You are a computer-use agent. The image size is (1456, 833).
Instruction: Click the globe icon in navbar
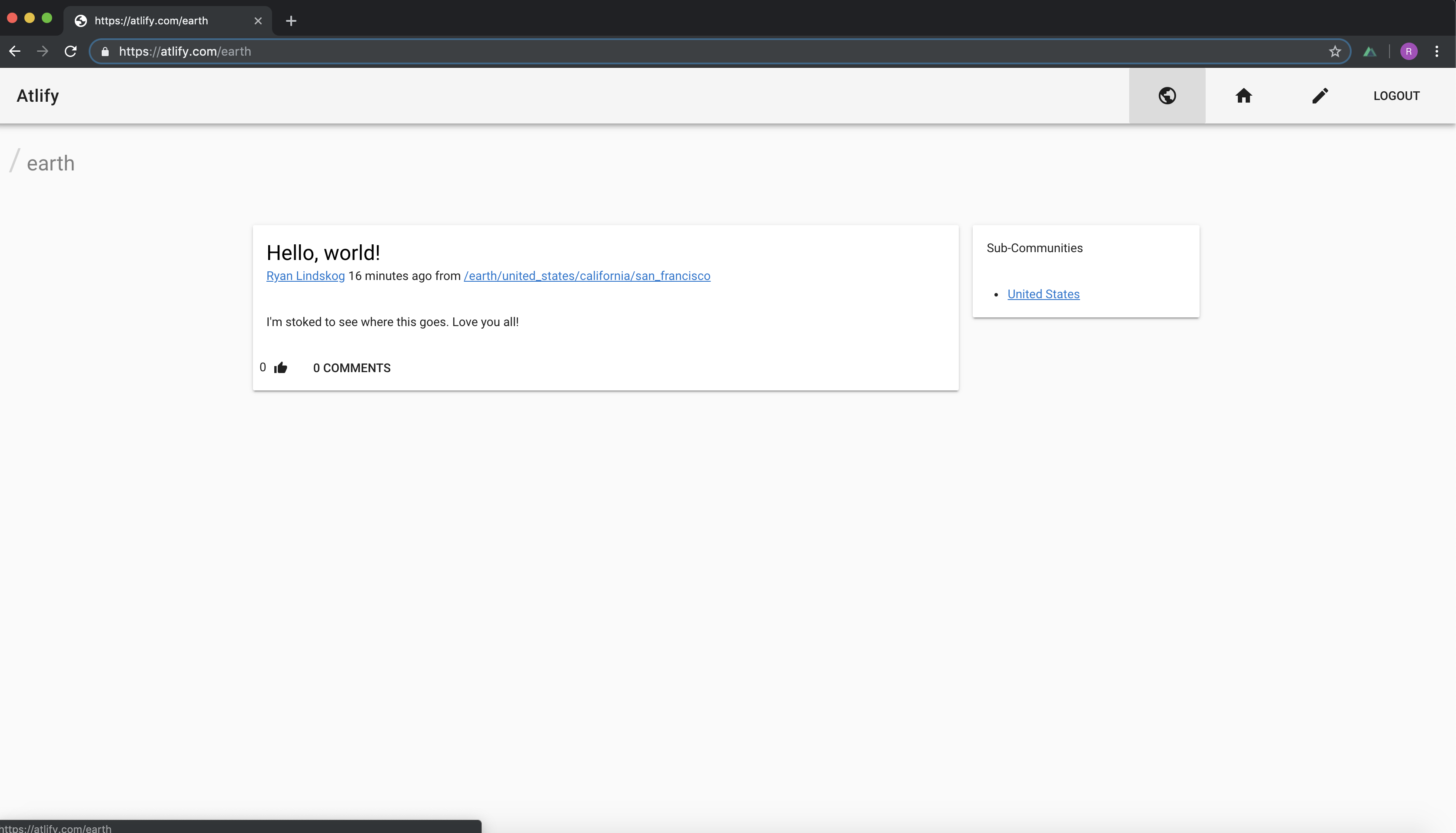(1167, 96)
